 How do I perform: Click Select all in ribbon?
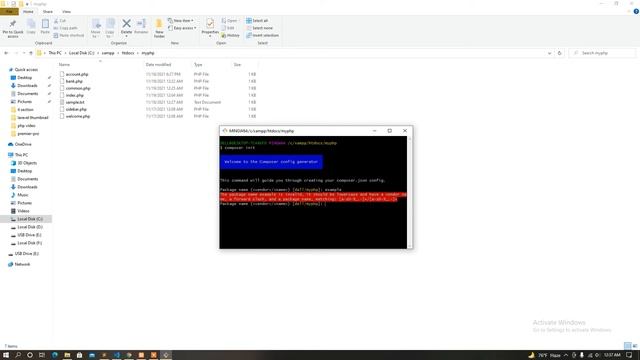pyautogui.click(x=257, y=20)
